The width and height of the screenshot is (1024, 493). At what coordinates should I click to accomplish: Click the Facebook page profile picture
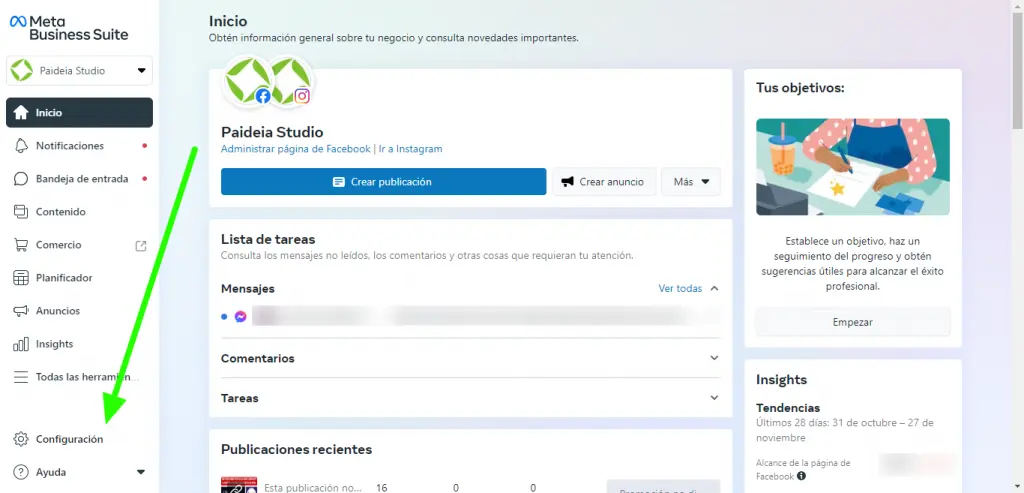[x=246, y=80]
